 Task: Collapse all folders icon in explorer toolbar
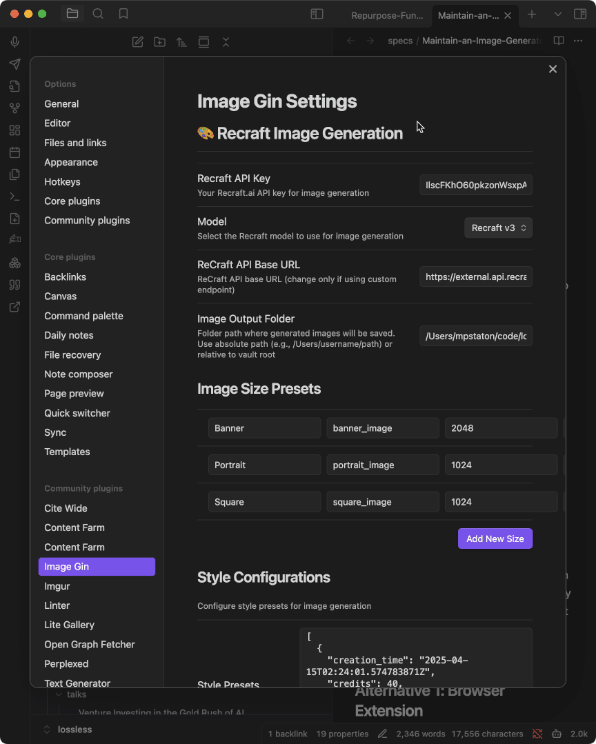(226, 42)
